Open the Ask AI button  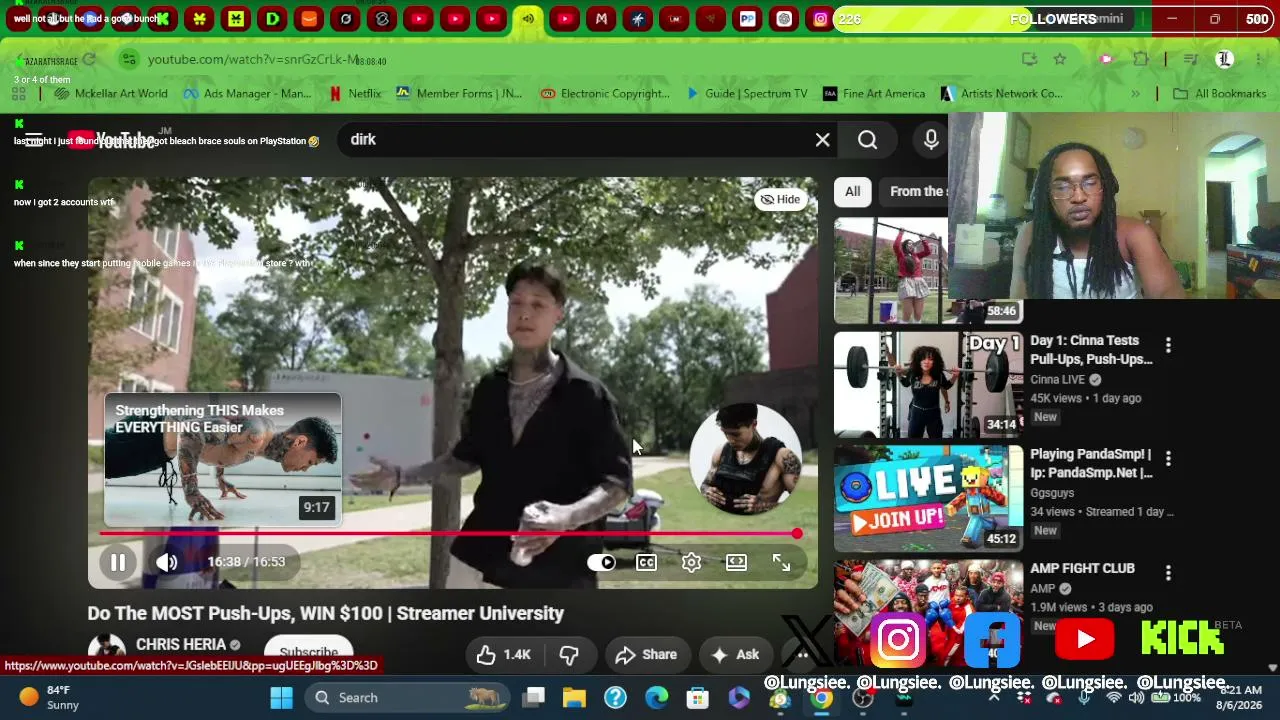point(735,655)
